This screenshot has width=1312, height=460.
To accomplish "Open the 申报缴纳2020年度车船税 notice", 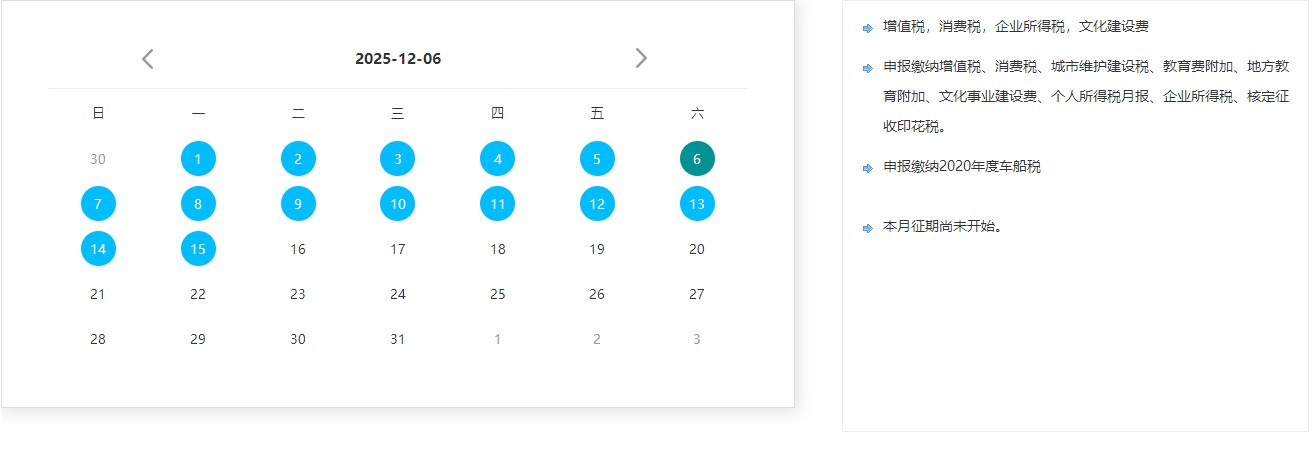I will point(962,167).
